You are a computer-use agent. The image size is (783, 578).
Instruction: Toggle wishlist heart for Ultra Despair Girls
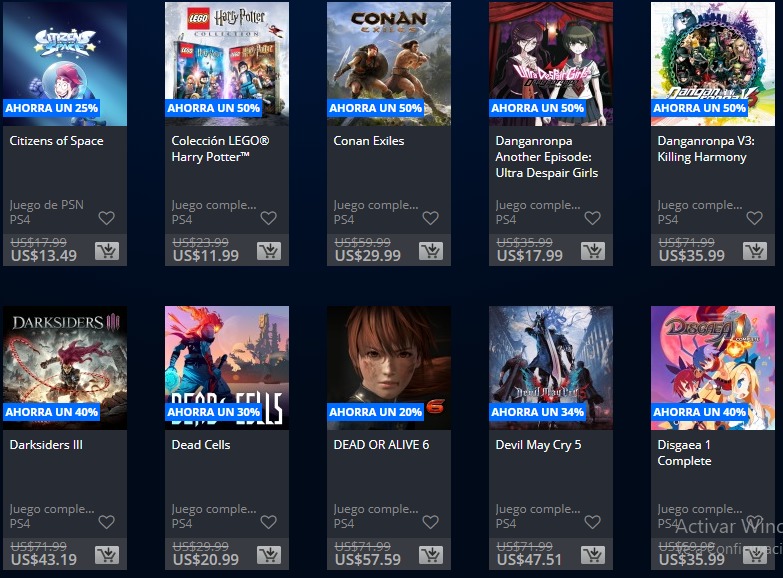592,218
